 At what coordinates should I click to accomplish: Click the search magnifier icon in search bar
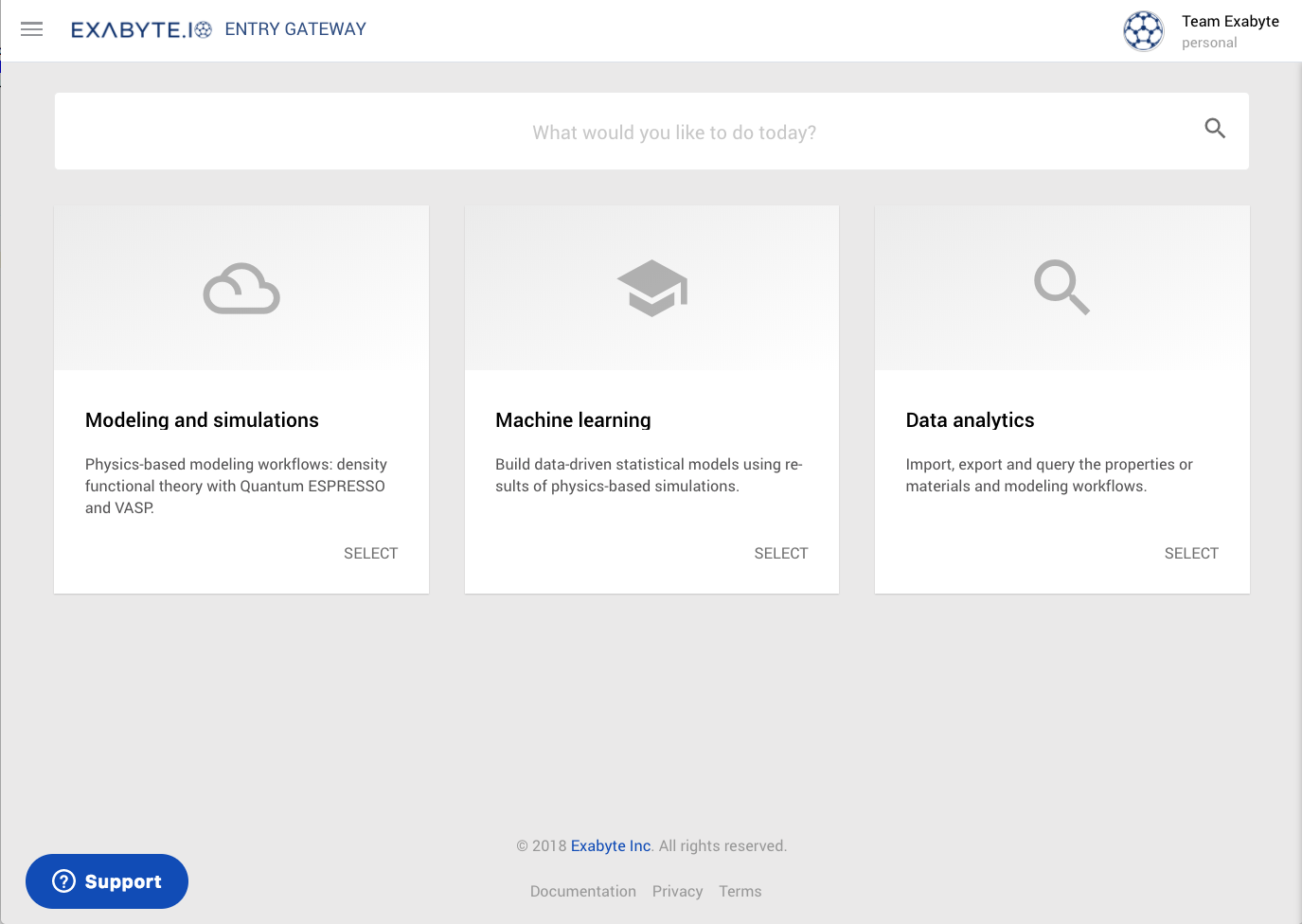(1215, 129)
